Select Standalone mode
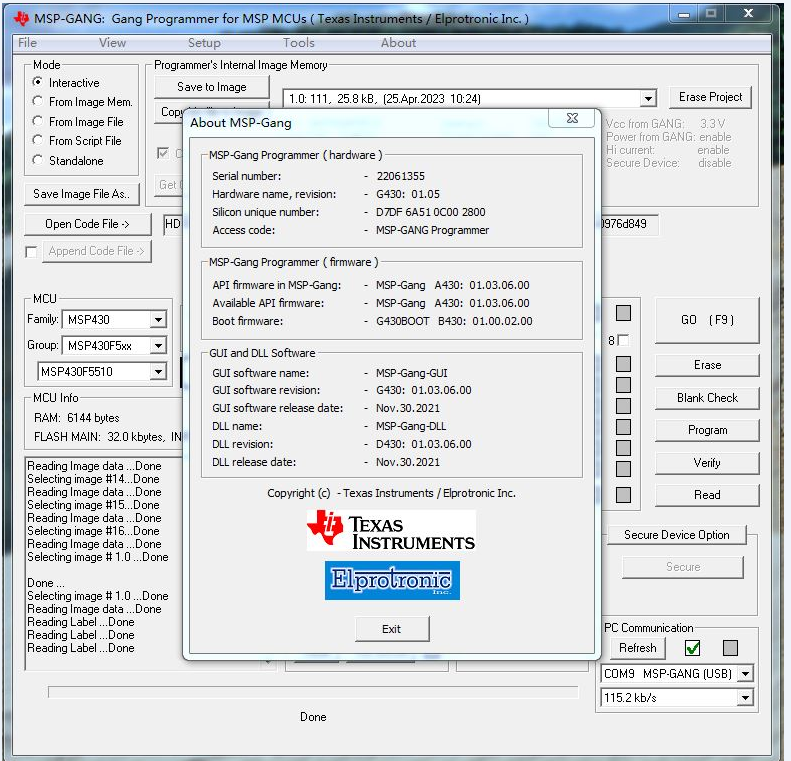This screenshot has height=761, width=791. click(x=37, y=160)
